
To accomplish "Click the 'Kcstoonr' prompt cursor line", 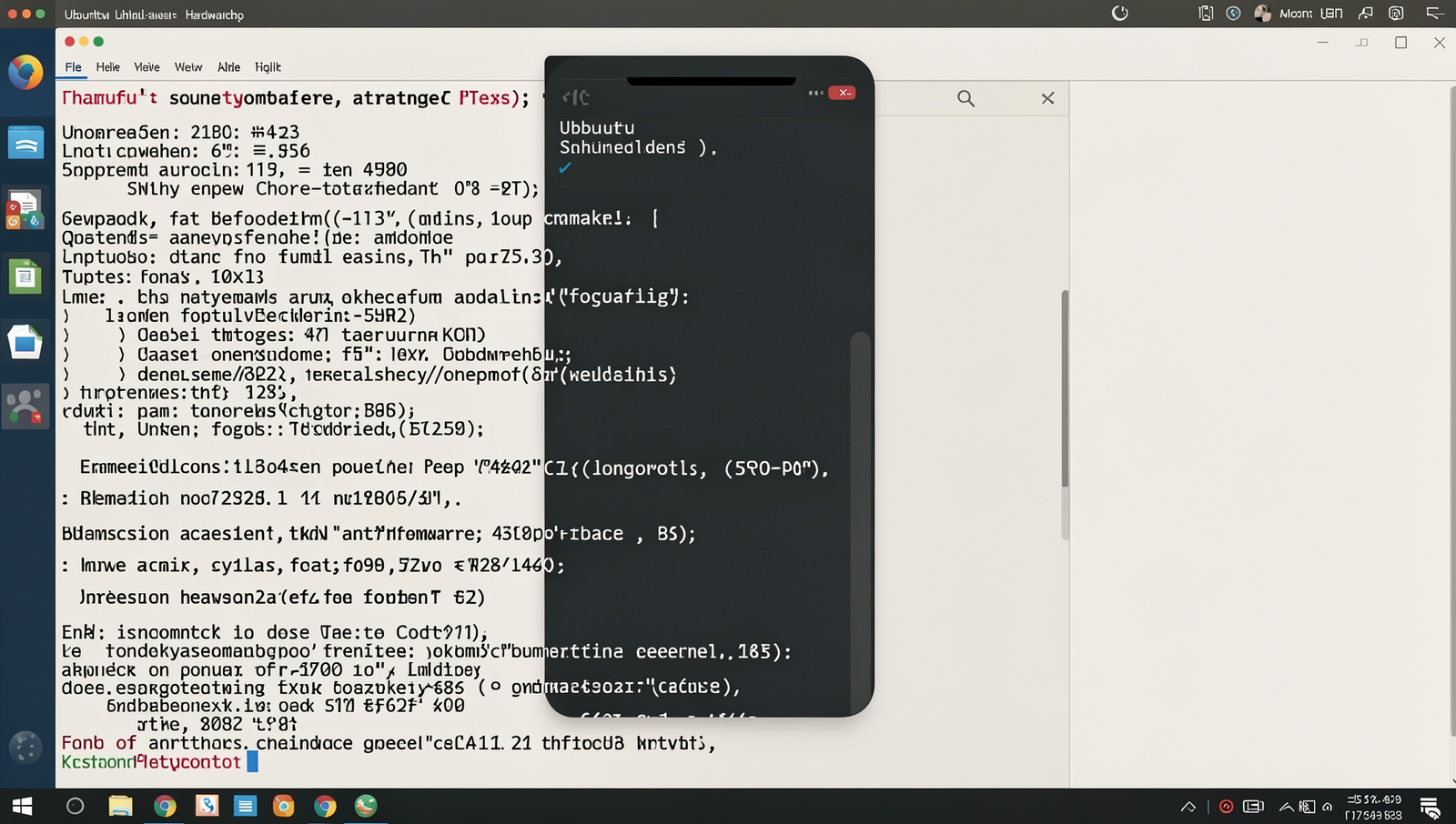I will pyautogui.click(x=160, y=762).
